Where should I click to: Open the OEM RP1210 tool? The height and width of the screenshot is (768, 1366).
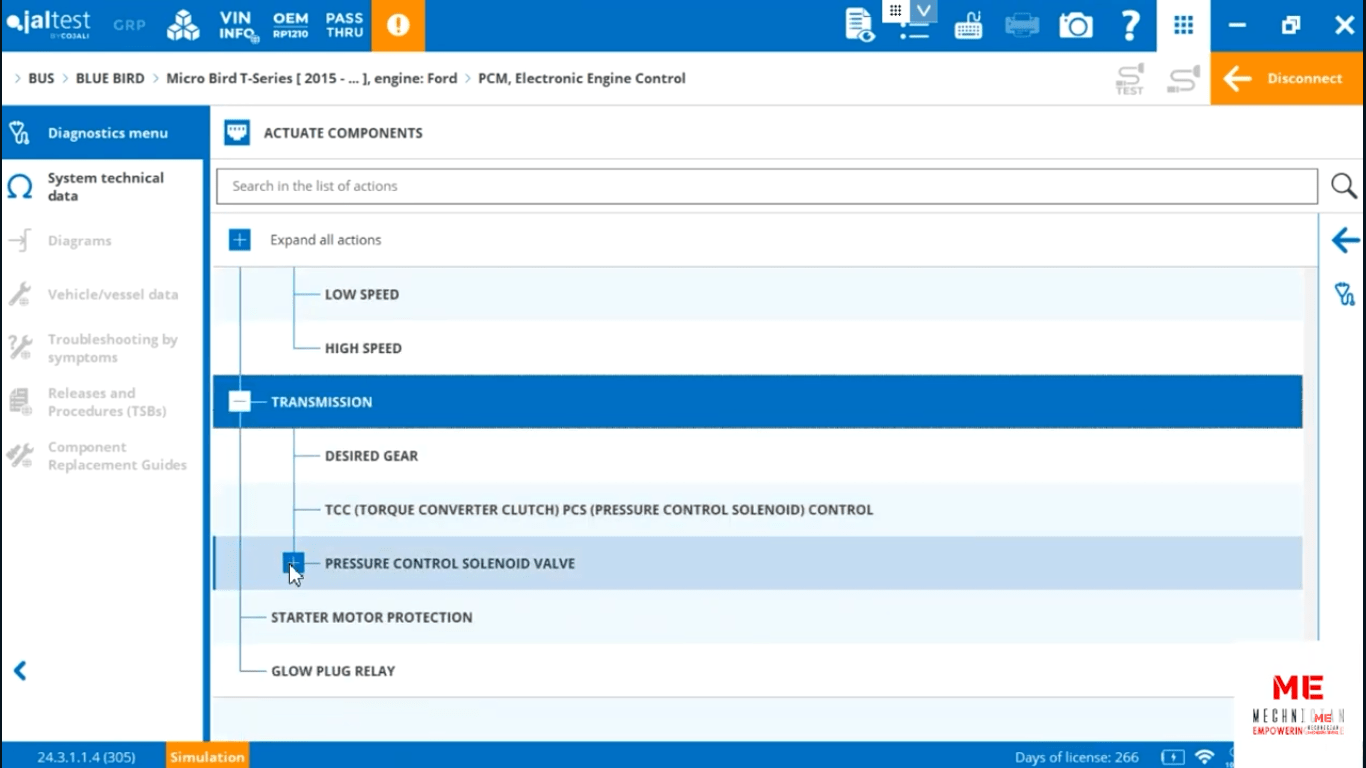click(x=290, y=26)
